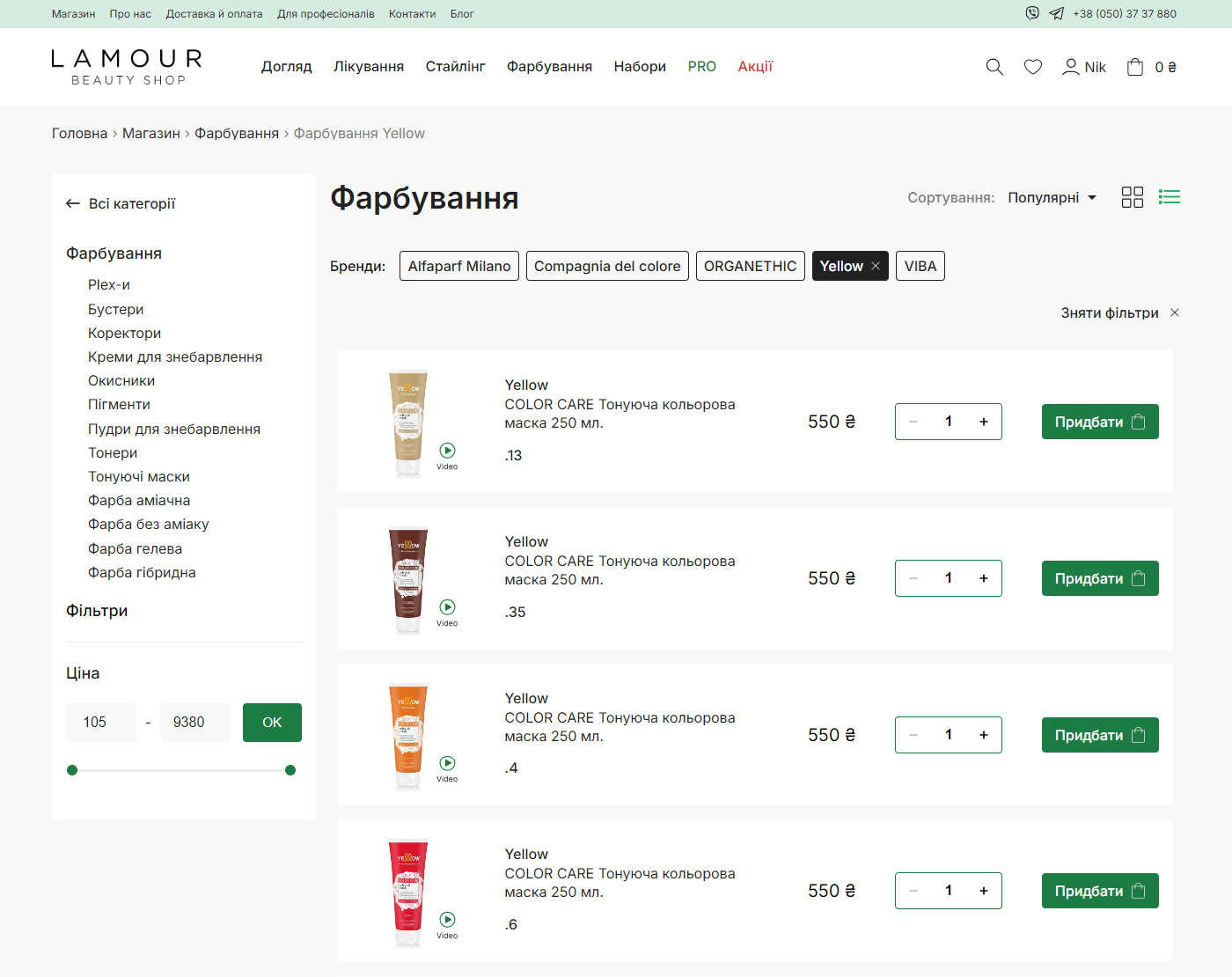Screen dimensions: 1232x977
Task: Decrease quantity for the .4 mask
Action: tap(913, 735)
